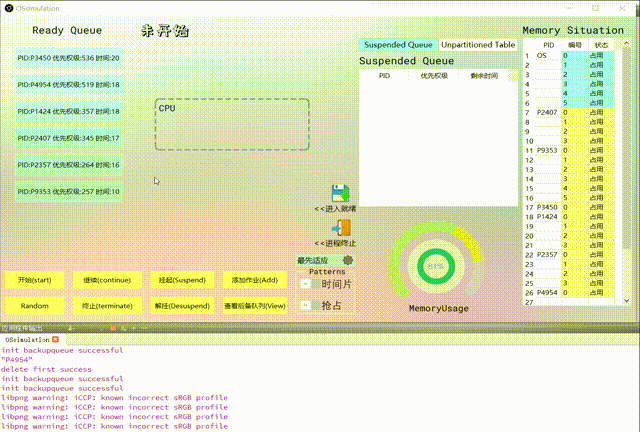
Task: Click the "P4954" line in the output console
Action: (x=17, y=360)
